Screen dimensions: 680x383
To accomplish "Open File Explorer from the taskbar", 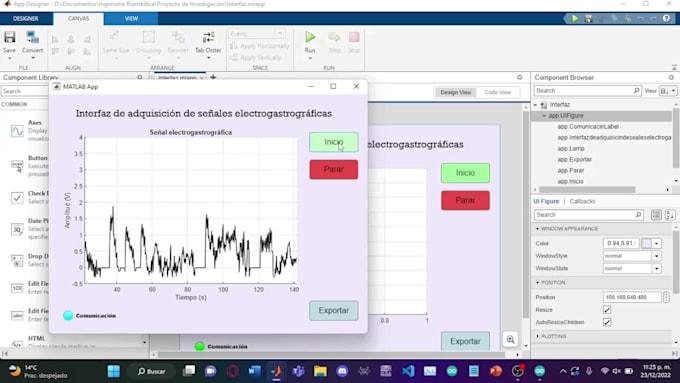I will pyautogui.click(x=320, y=371).
